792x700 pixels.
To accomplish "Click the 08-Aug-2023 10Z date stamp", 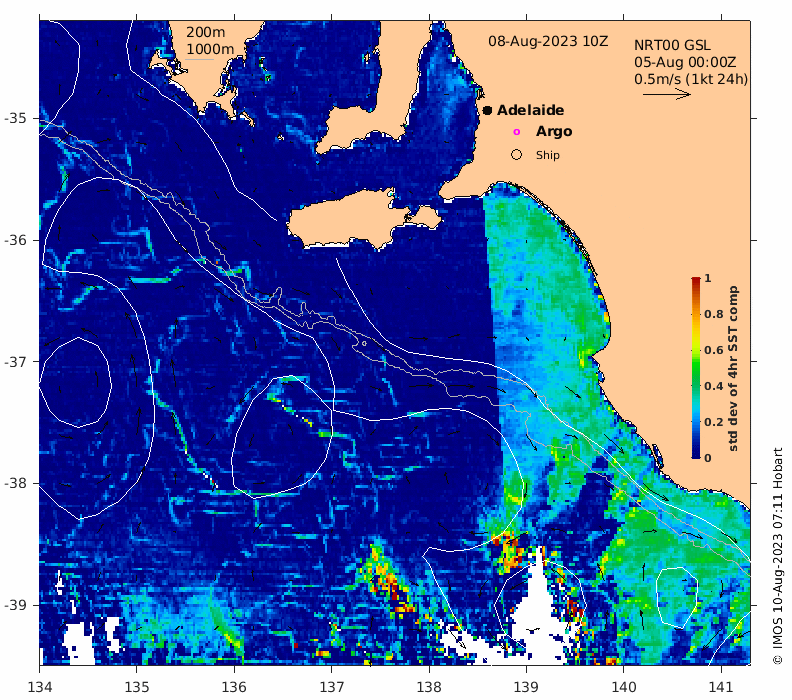I will coord(548,41).
